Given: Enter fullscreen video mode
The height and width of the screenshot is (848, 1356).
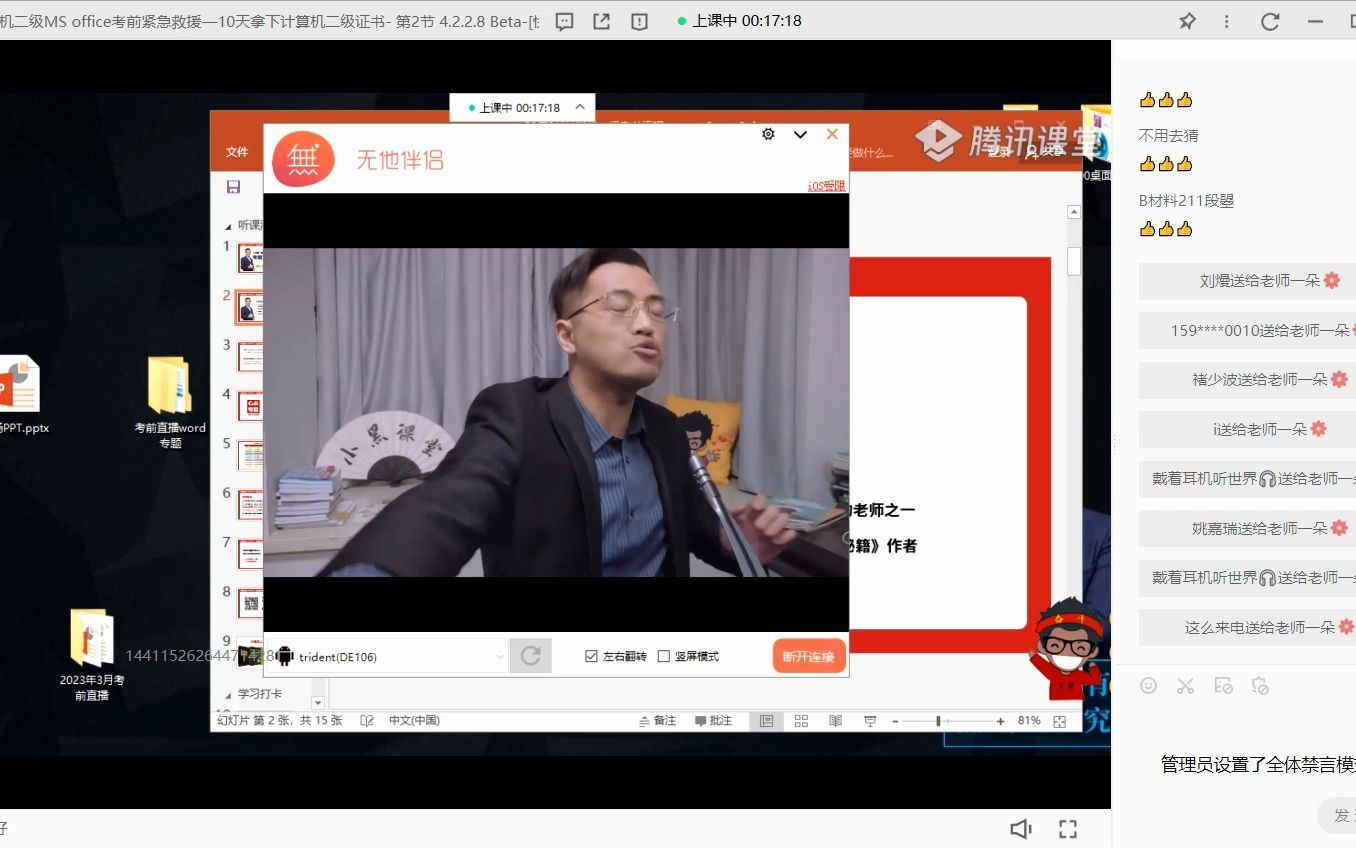Looking at the screenshot, I should coord(1068,829).
